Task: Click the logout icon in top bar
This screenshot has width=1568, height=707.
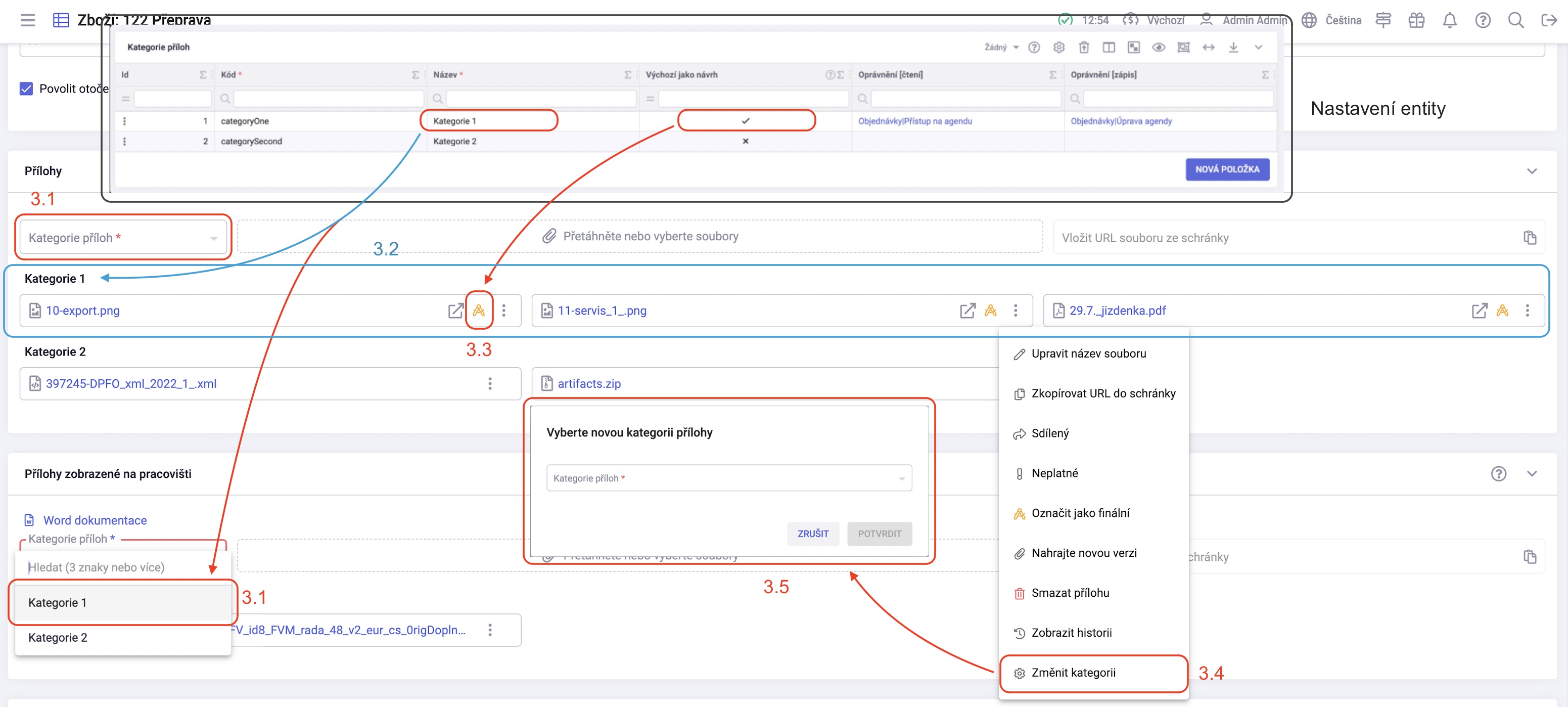Action: (1548, 21)
